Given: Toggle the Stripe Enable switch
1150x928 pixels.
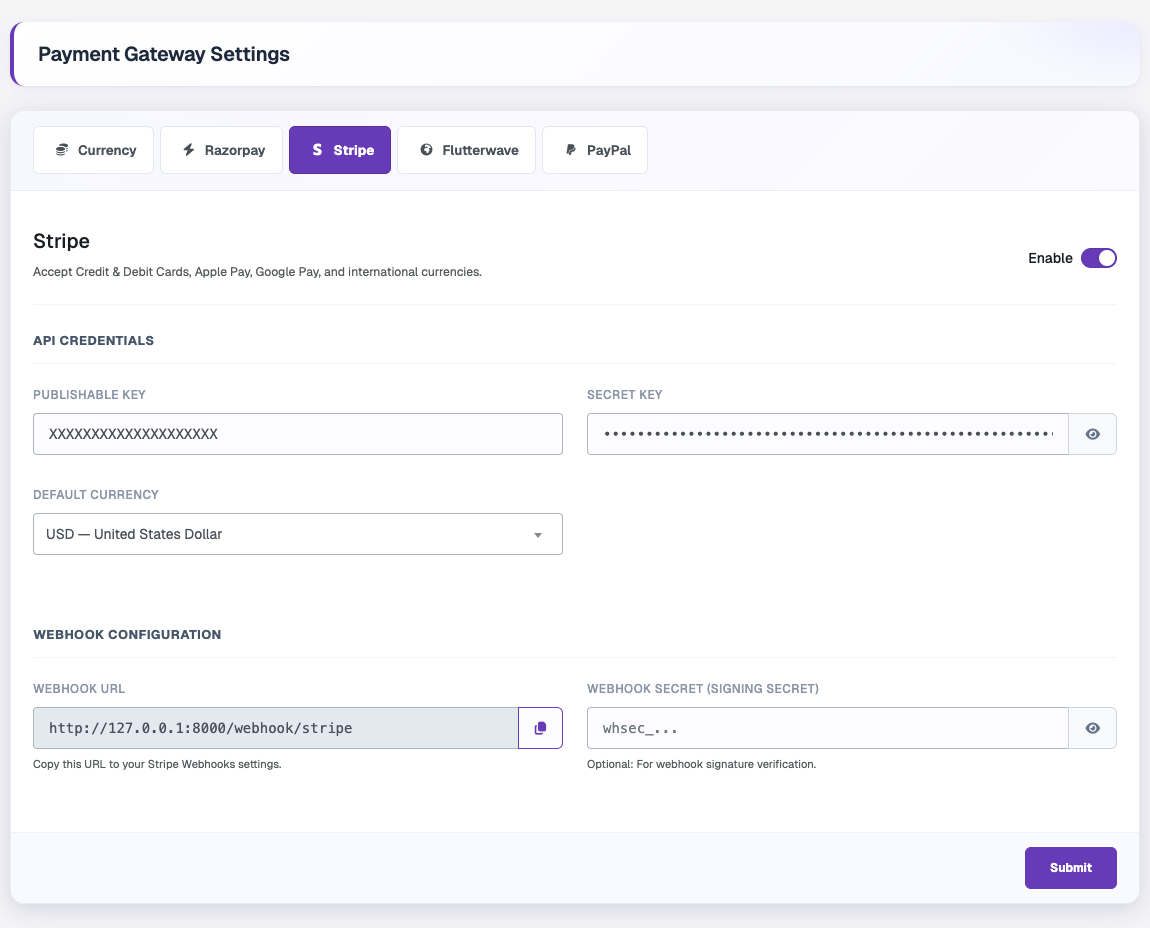Looking at the screenshot, I should click(1099, 258).
